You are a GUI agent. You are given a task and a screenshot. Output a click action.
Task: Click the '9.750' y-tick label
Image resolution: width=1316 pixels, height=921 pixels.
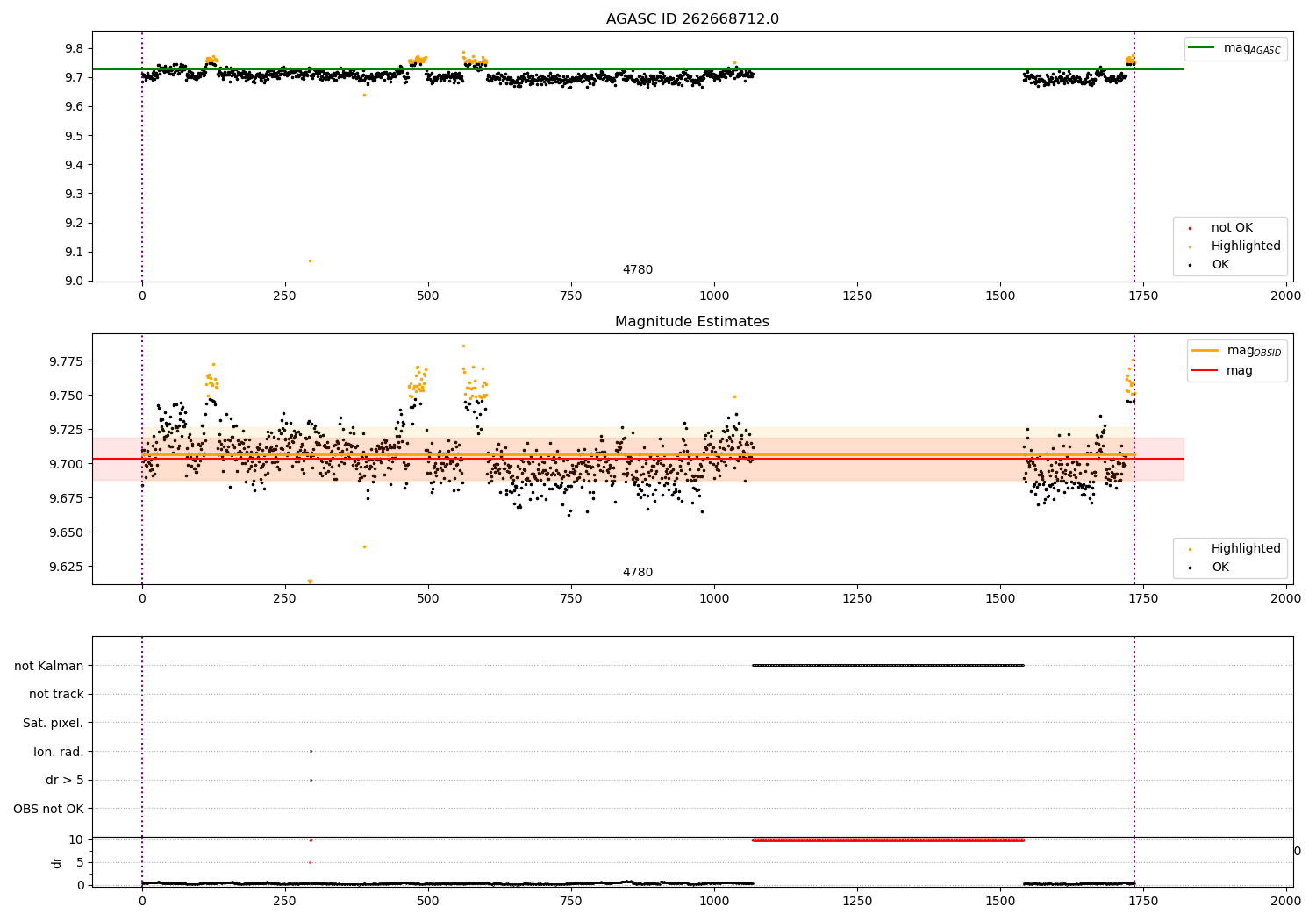tap(67, 396)
